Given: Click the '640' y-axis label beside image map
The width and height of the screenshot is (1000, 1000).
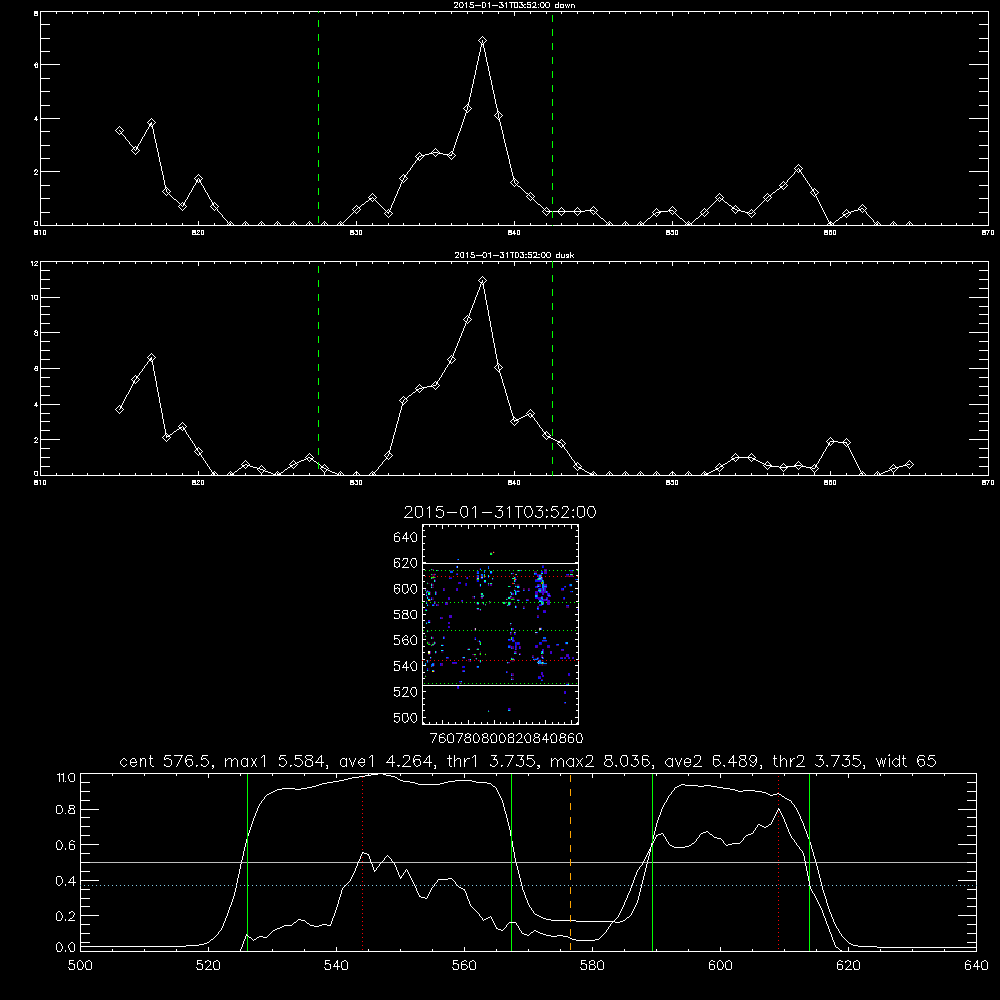Looking at the screenshot, I should pos(406,538).
